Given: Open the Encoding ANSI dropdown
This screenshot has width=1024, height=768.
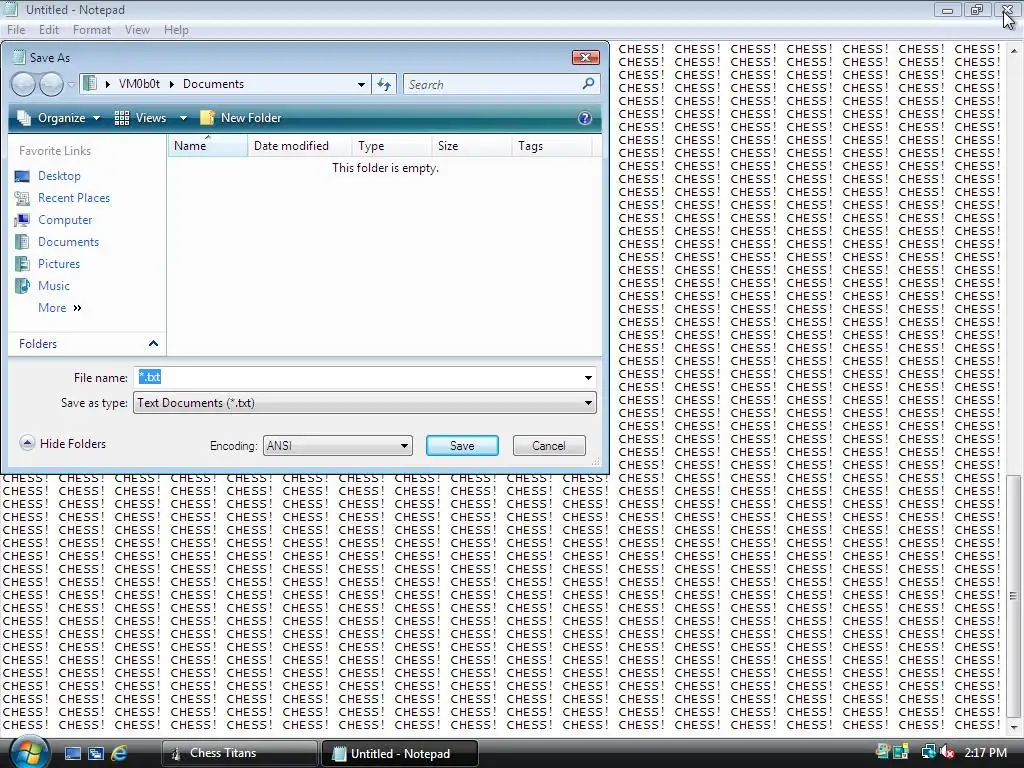Looking at the screenshot, I should coord(338,446).
